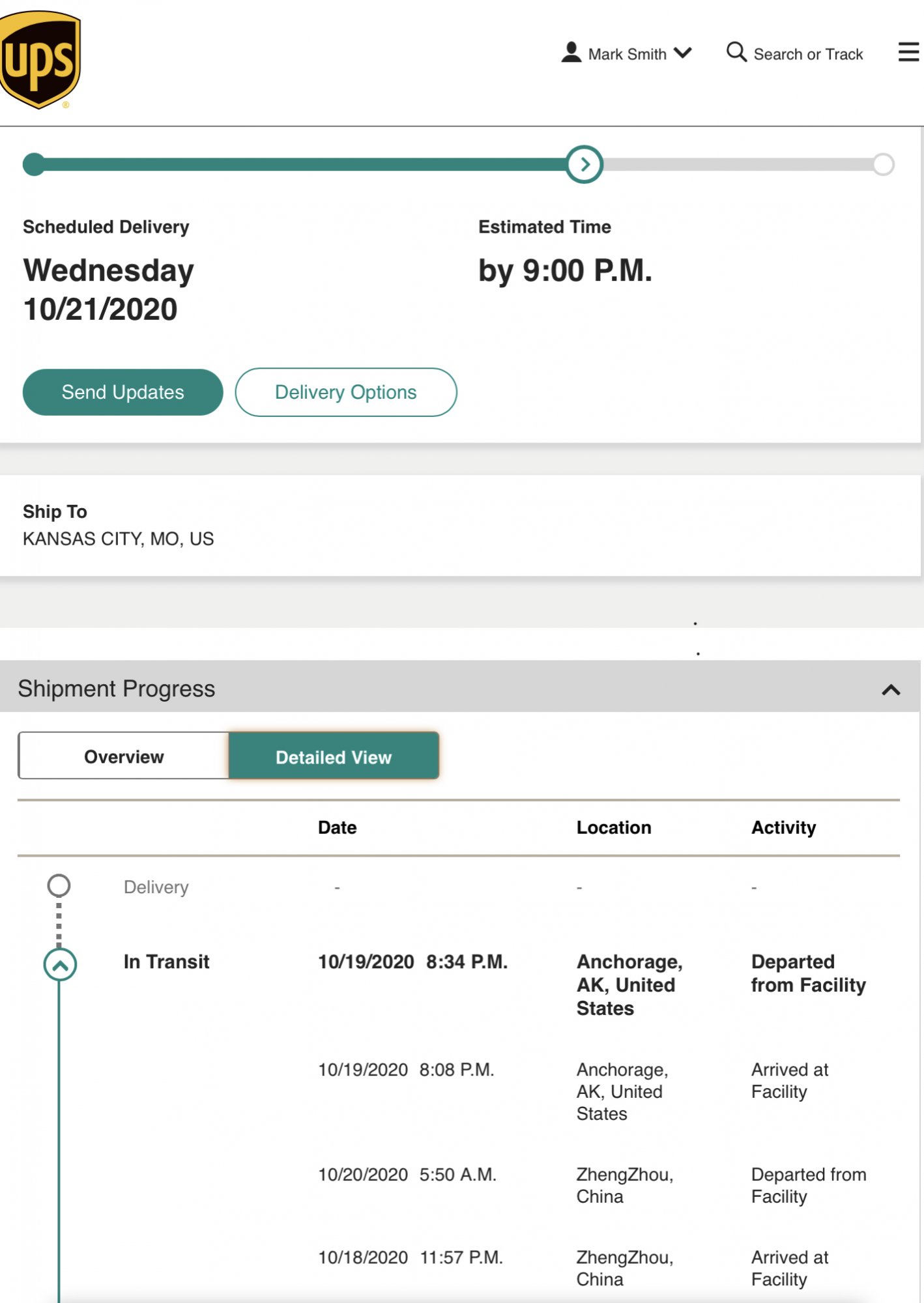Click the Shipment Progress header title
924x1303 pixels.
[116, 689]
